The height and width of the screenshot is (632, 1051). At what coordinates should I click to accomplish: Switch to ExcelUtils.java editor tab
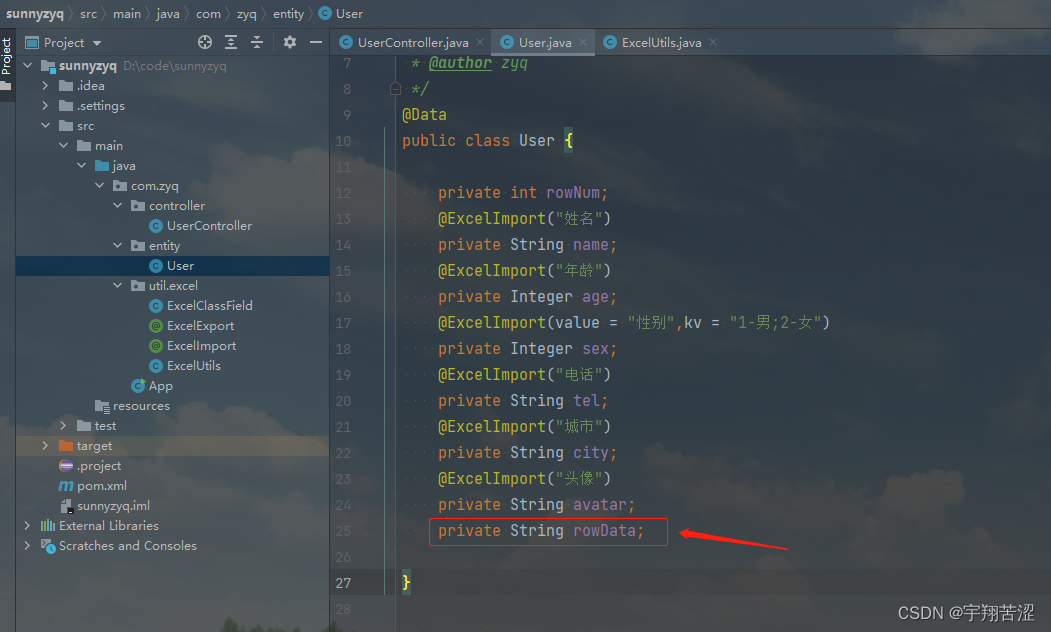661,42
